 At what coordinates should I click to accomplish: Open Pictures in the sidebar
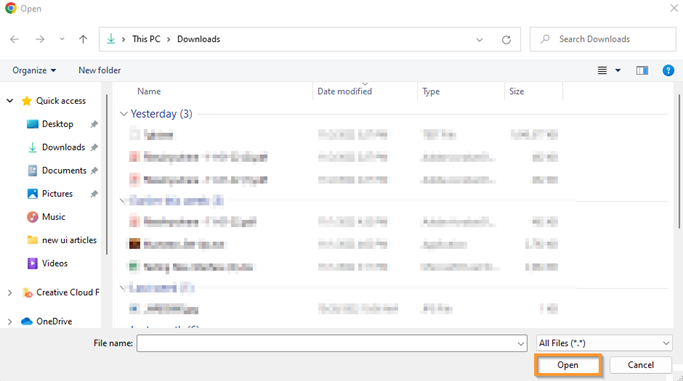point(57,194)
